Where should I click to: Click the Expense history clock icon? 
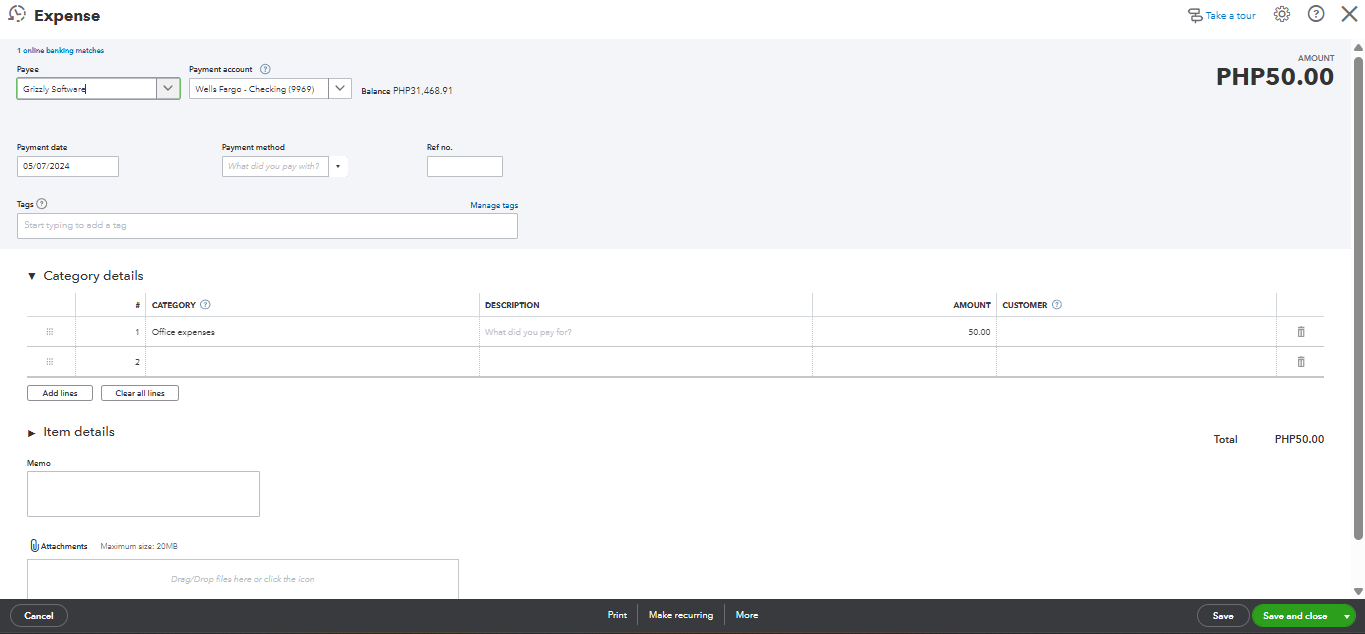click(17, 15)
